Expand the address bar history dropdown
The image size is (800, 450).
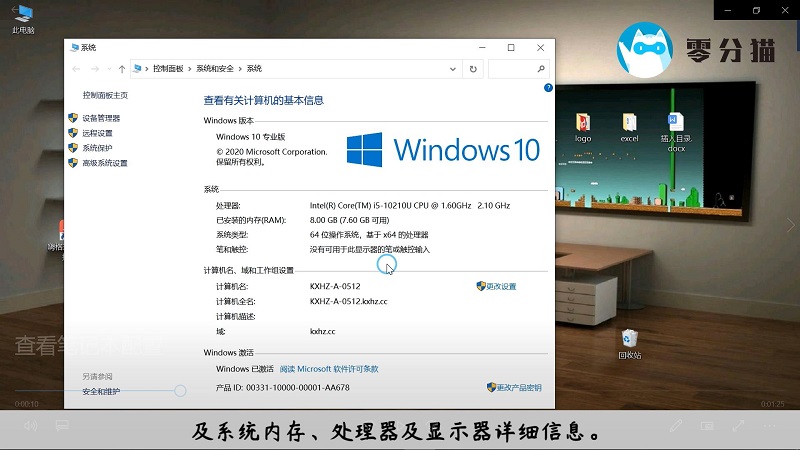[453, 69]
